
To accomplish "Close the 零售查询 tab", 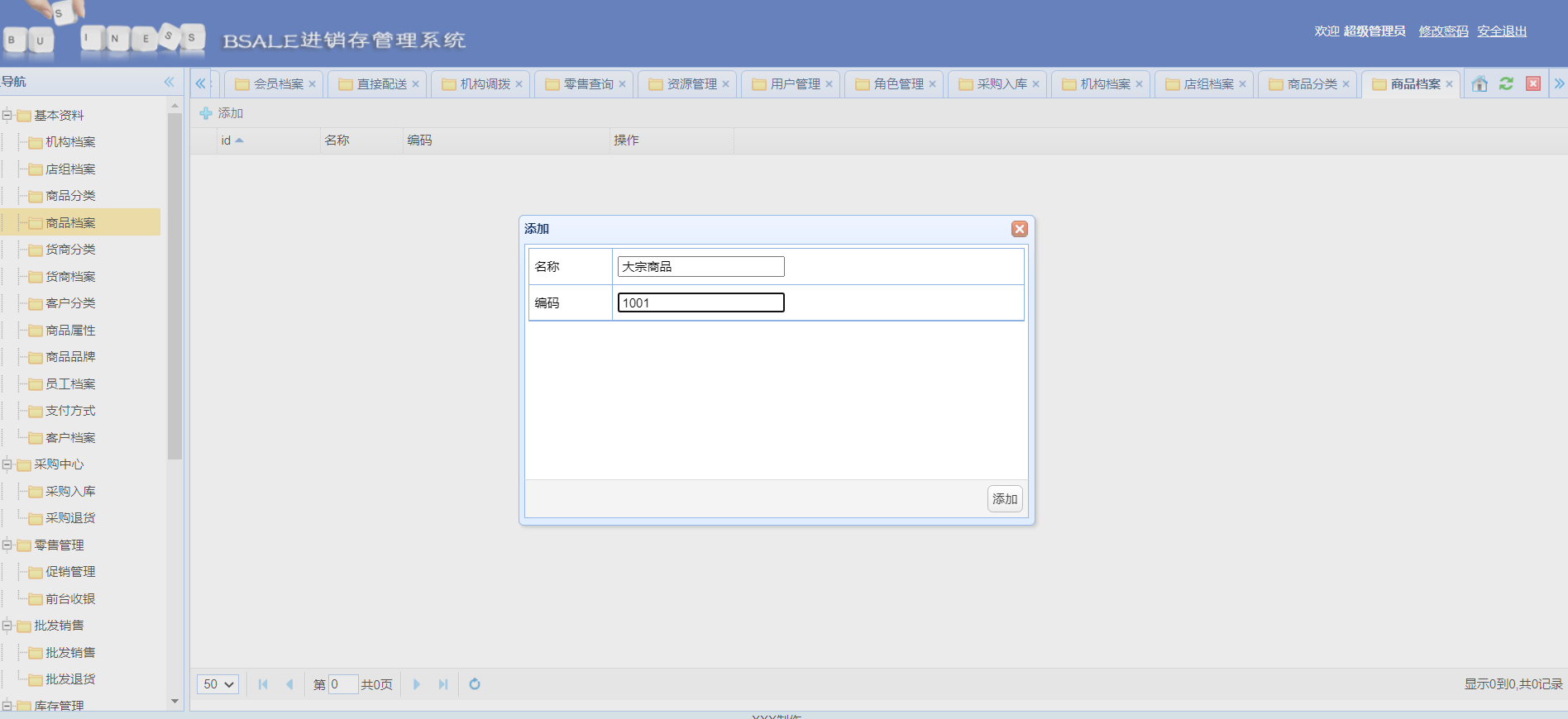I will tap(622, 84).
